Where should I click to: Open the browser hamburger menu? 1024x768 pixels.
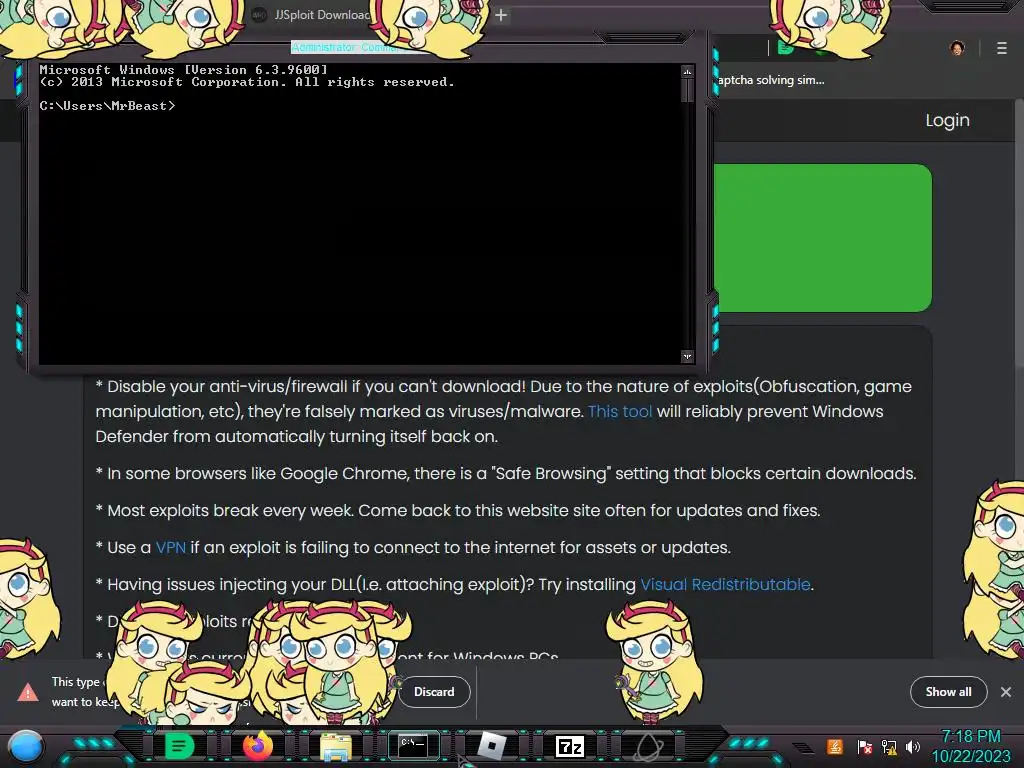click(1002, 48)
